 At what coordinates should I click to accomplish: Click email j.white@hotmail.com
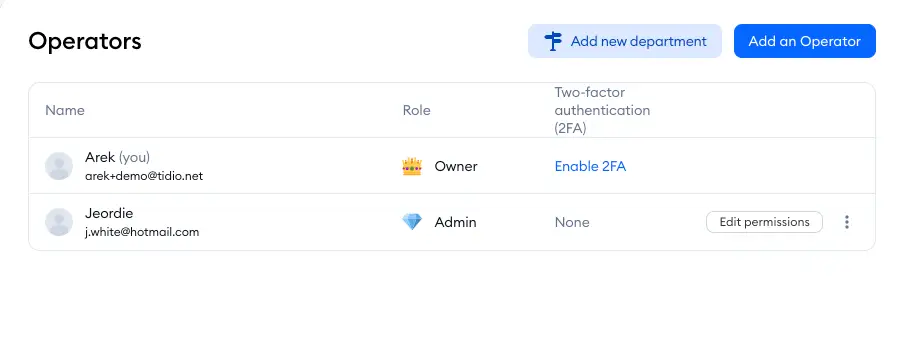pos(142,232)
